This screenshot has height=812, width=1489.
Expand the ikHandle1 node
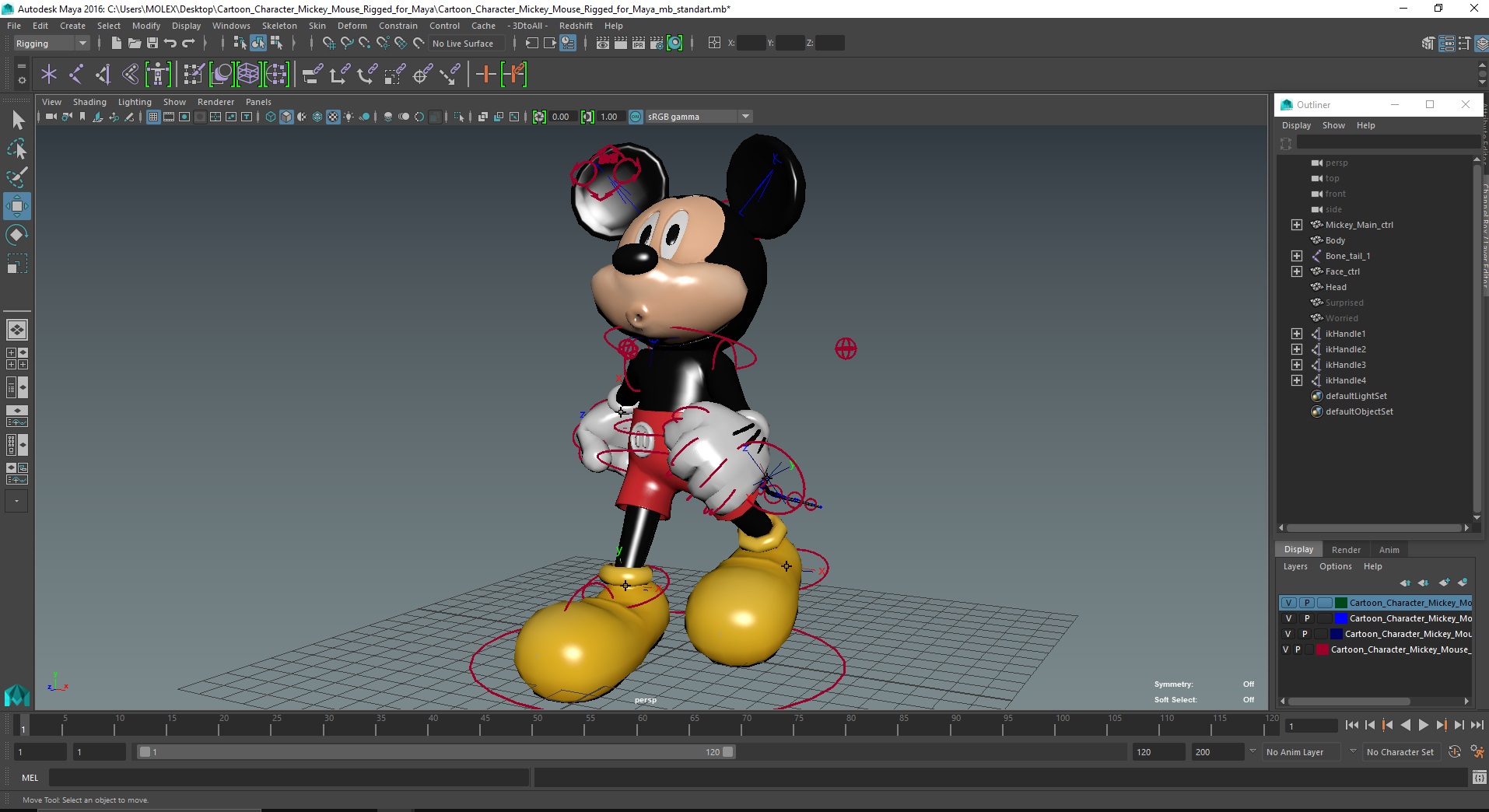pyautogui.click(x=1297, y=334)
